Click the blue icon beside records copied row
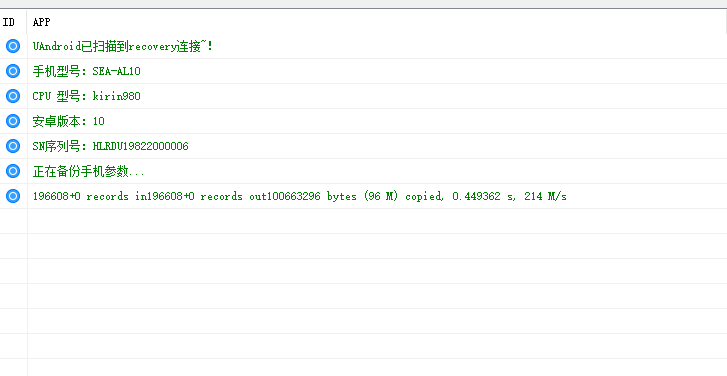The image size is (727, 376). (13, 196)
